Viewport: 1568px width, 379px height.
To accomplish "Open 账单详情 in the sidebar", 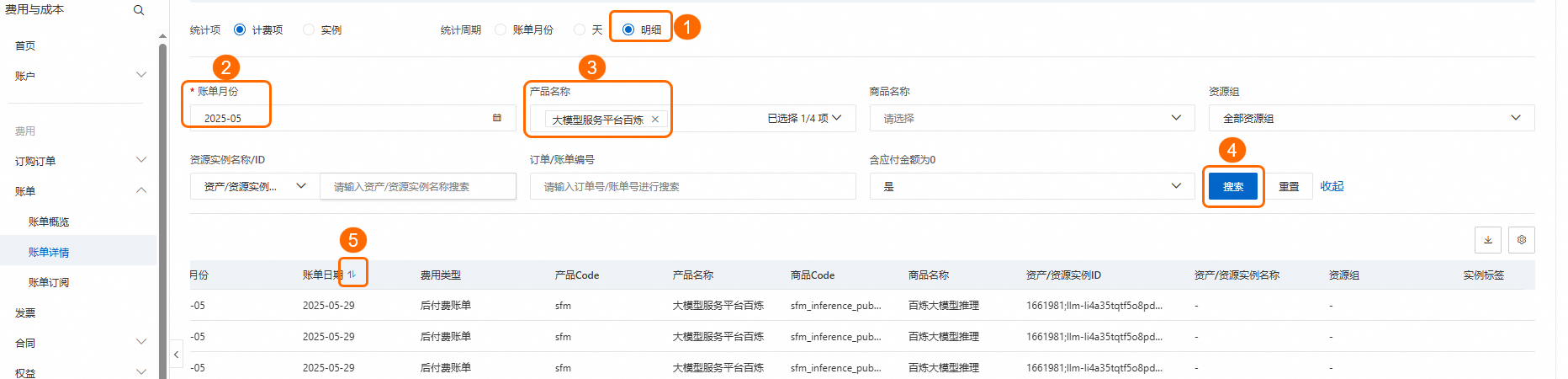I will pyautogui.click(x=49, y=252).
